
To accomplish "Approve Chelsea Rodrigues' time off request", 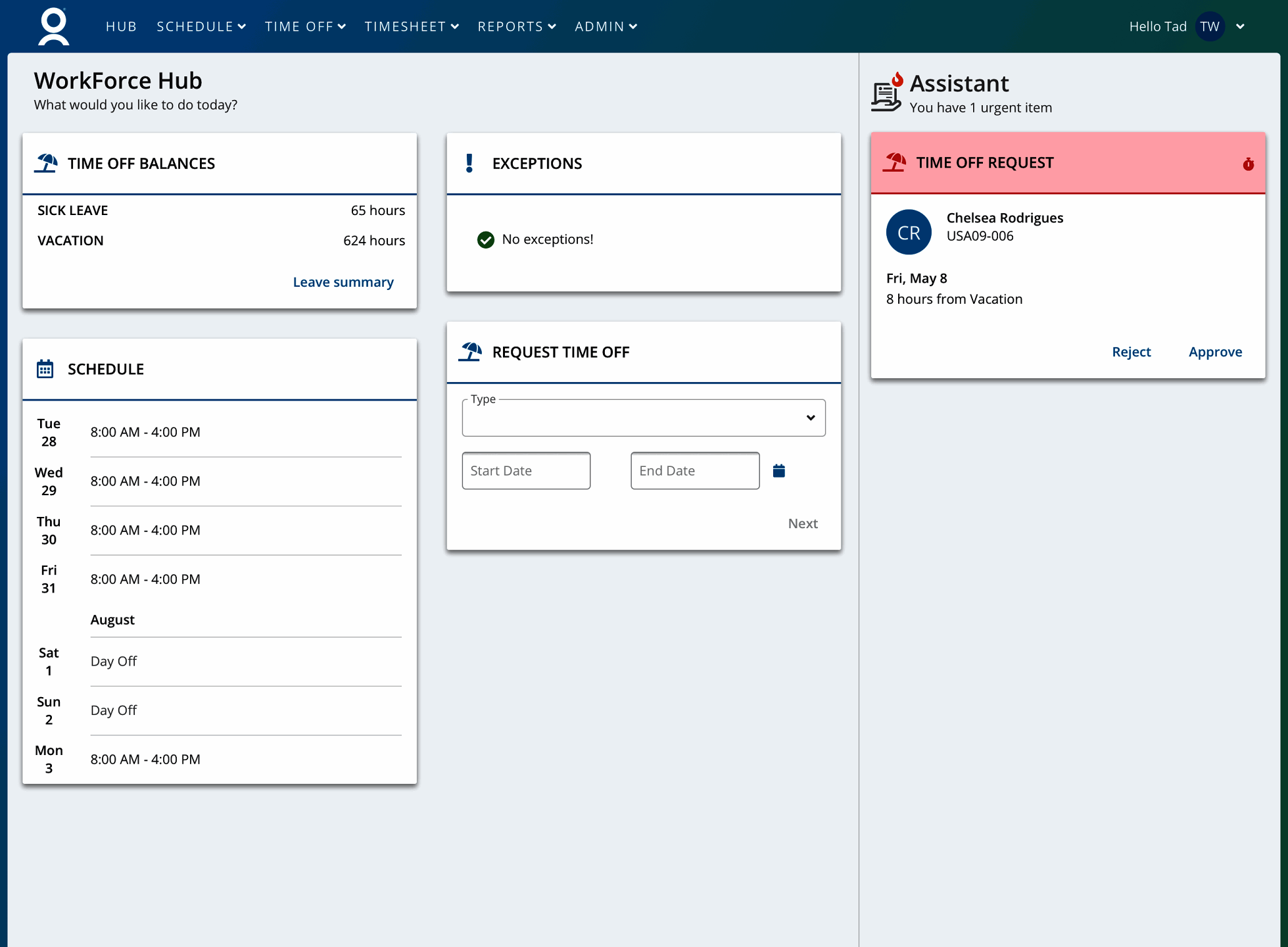I will (1214, 352).
